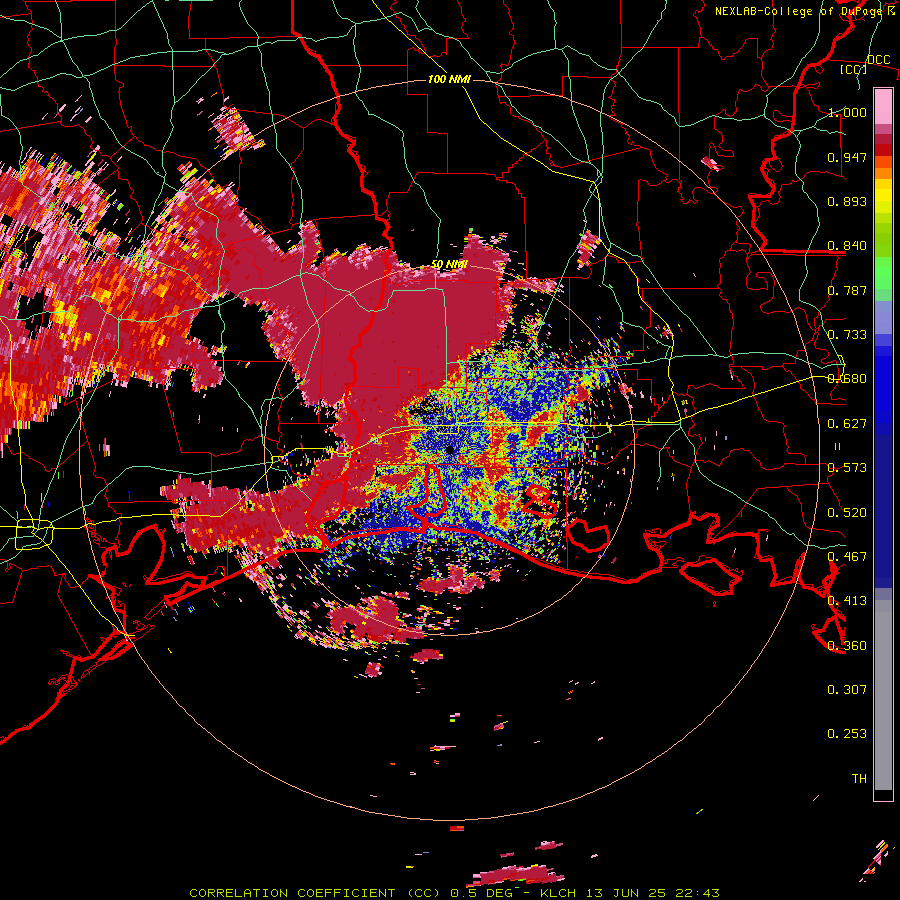Viewport: 900px width, 900px height.
Task: Pick the gray segment of the color bar
Action: click(x=883, y=697)
